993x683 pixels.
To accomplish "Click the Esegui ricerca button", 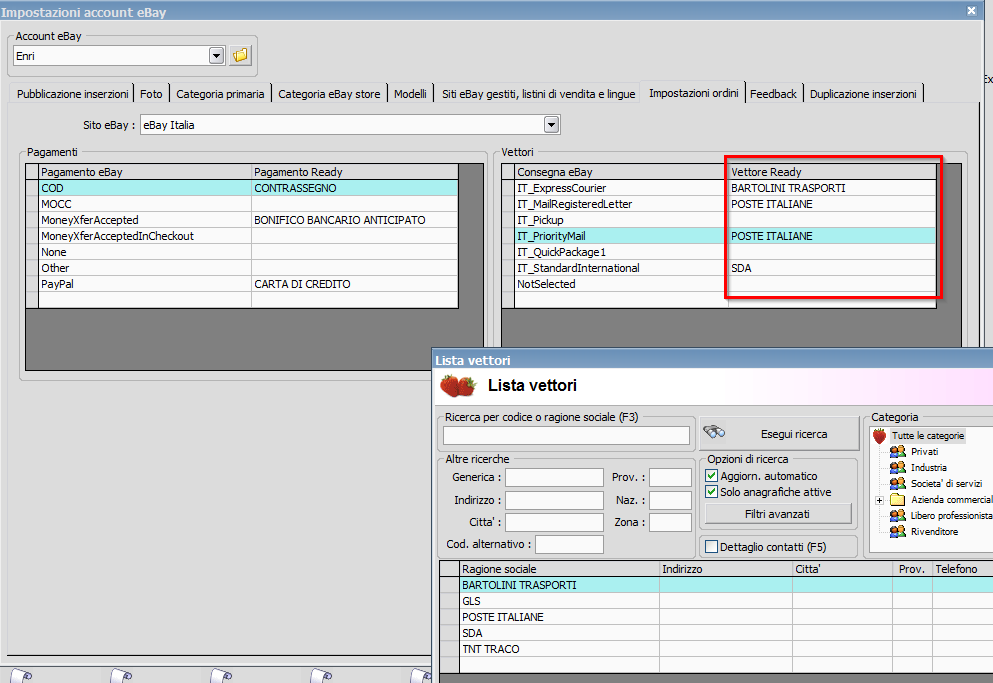I will point(779,434).
